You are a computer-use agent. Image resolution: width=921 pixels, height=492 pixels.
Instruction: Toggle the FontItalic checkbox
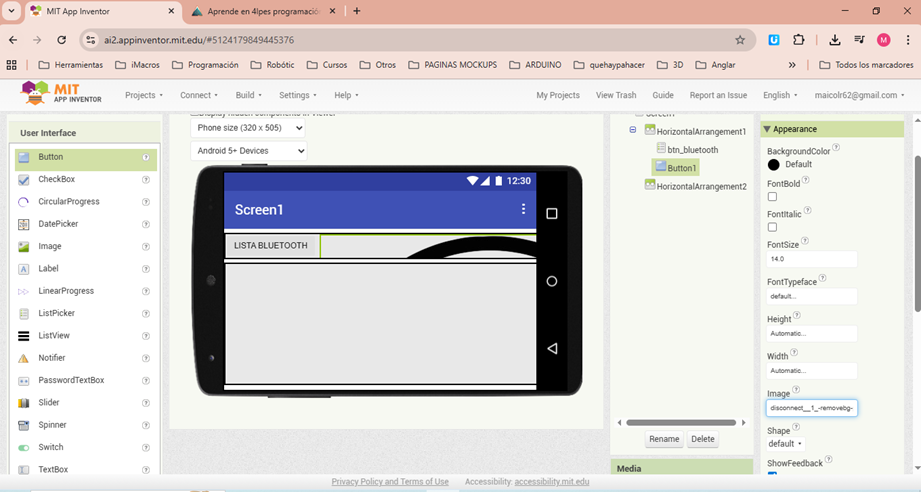(772, 227)
